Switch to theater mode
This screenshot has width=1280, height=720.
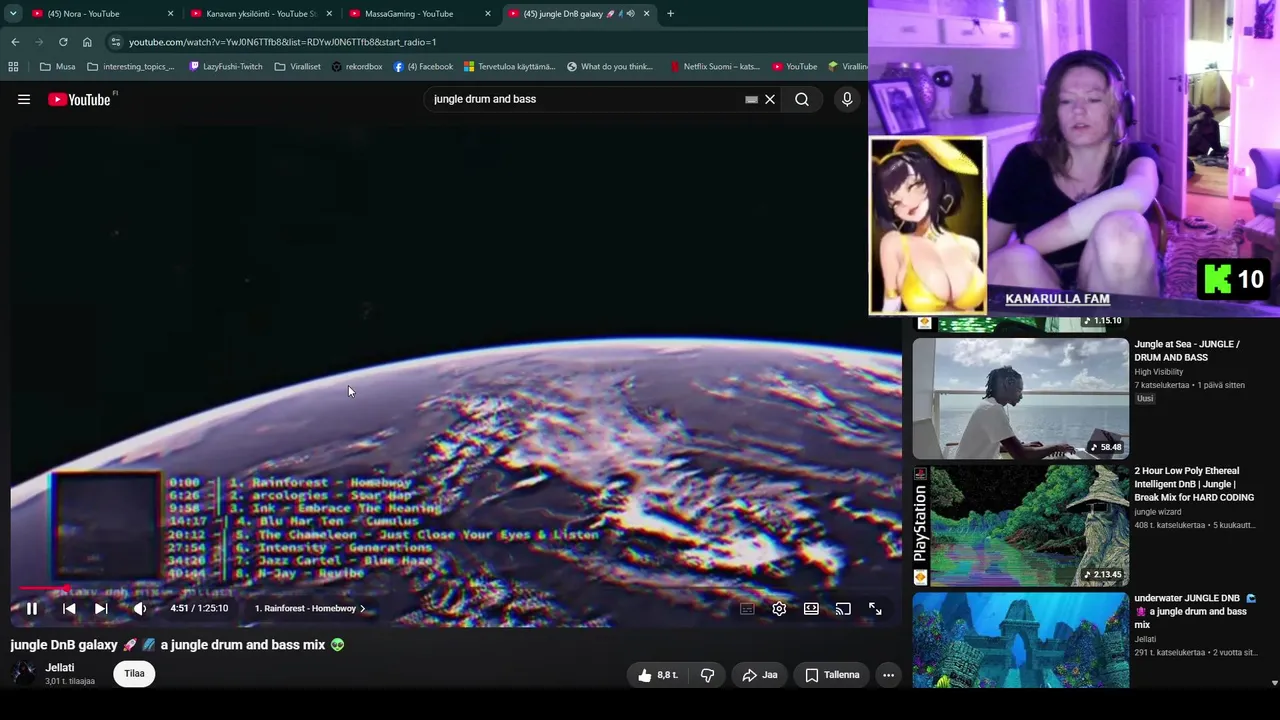811,608
